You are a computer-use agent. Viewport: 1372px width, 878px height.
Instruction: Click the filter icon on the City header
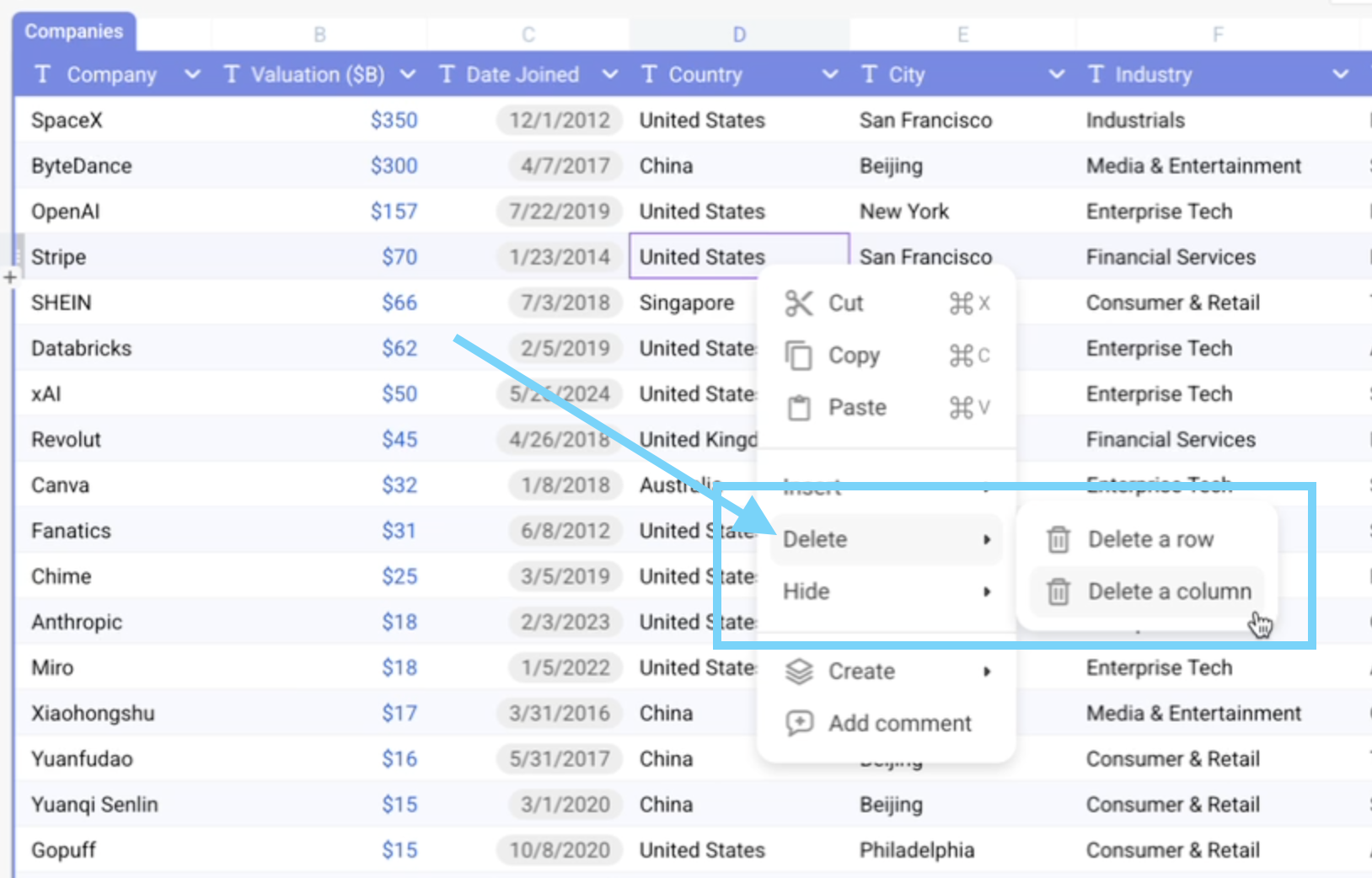[x=869, y=74]
